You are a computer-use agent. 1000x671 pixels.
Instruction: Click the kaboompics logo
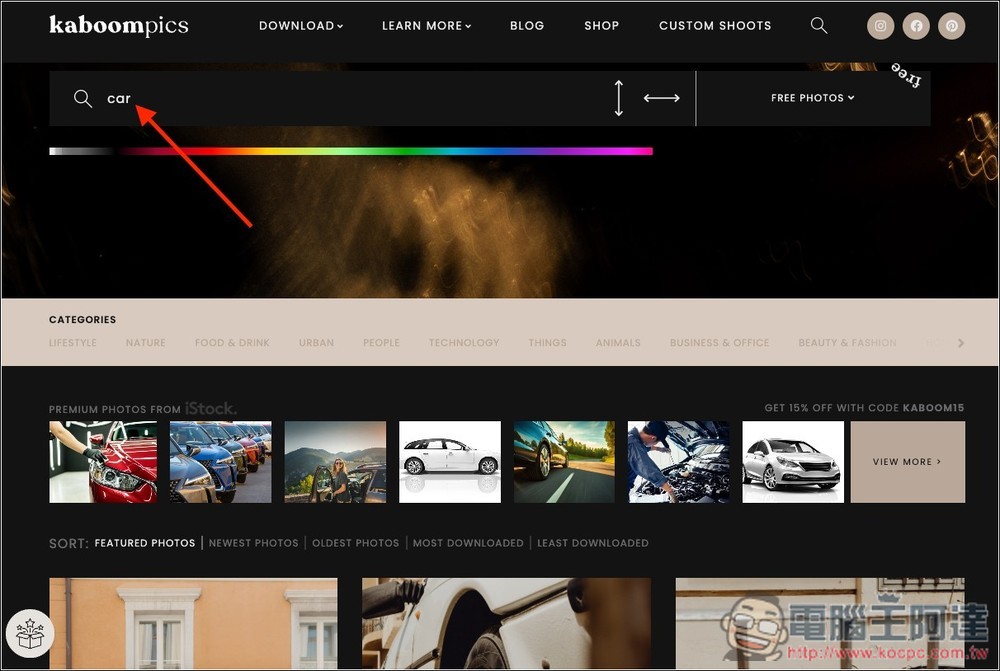(x=118, y=26)
